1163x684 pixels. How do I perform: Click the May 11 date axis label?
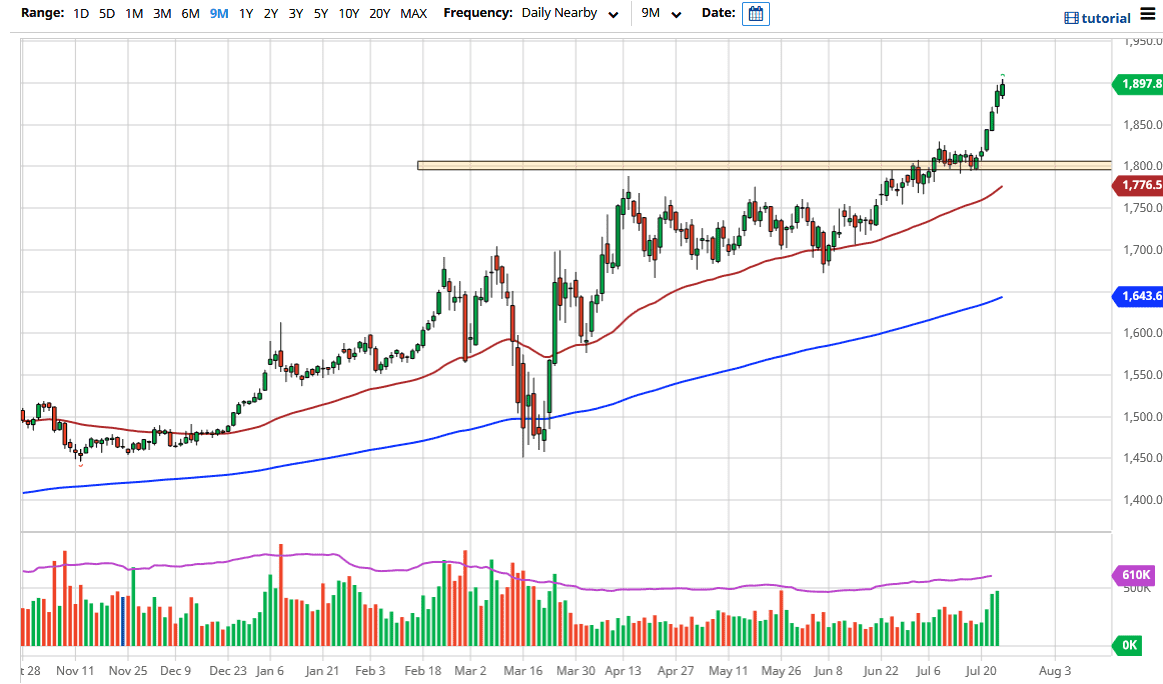click(728, 671)
